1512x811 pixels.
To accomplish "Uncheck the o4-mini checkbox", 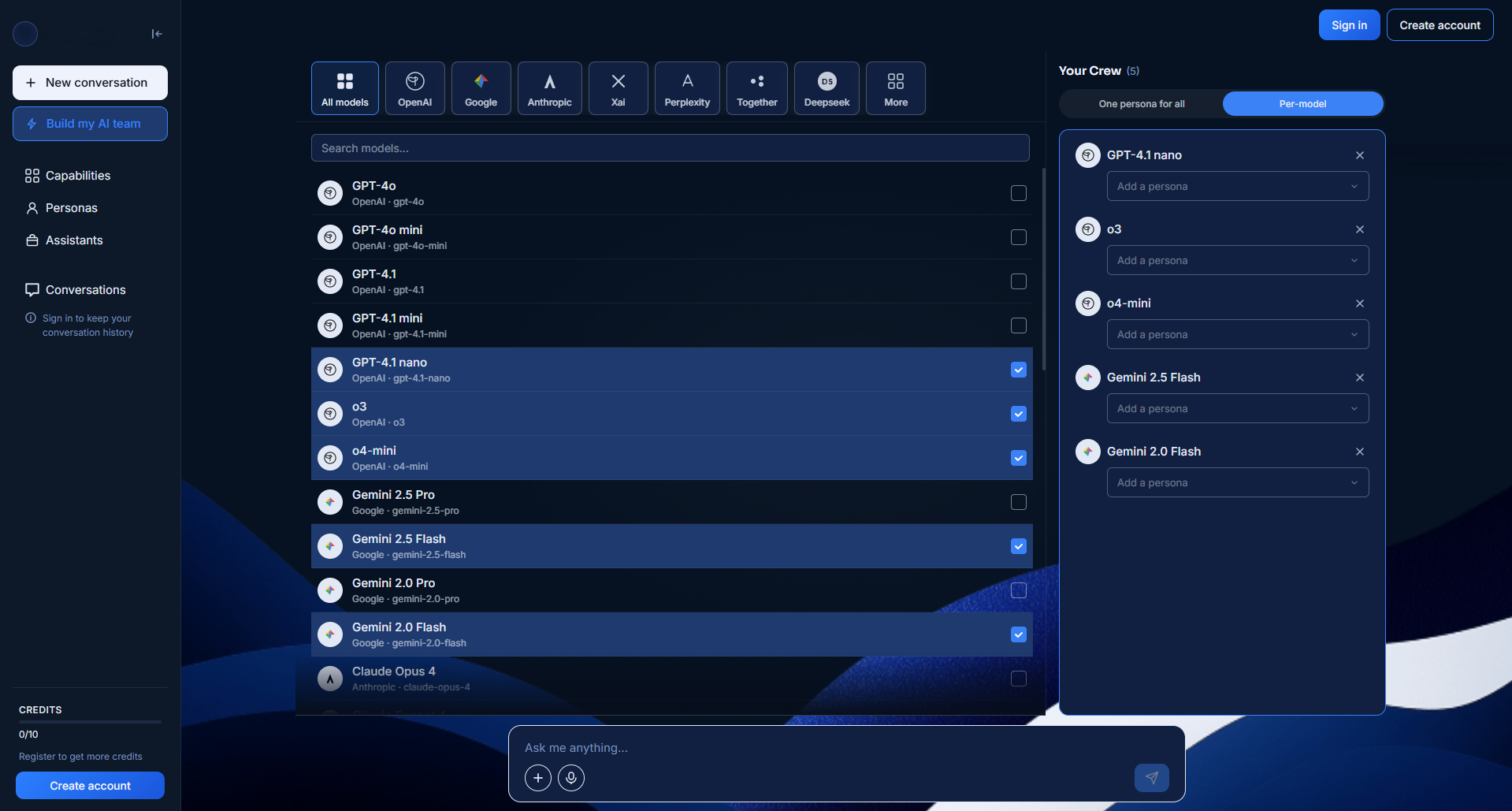I will pyautogui.click(x=1019, y=458).
